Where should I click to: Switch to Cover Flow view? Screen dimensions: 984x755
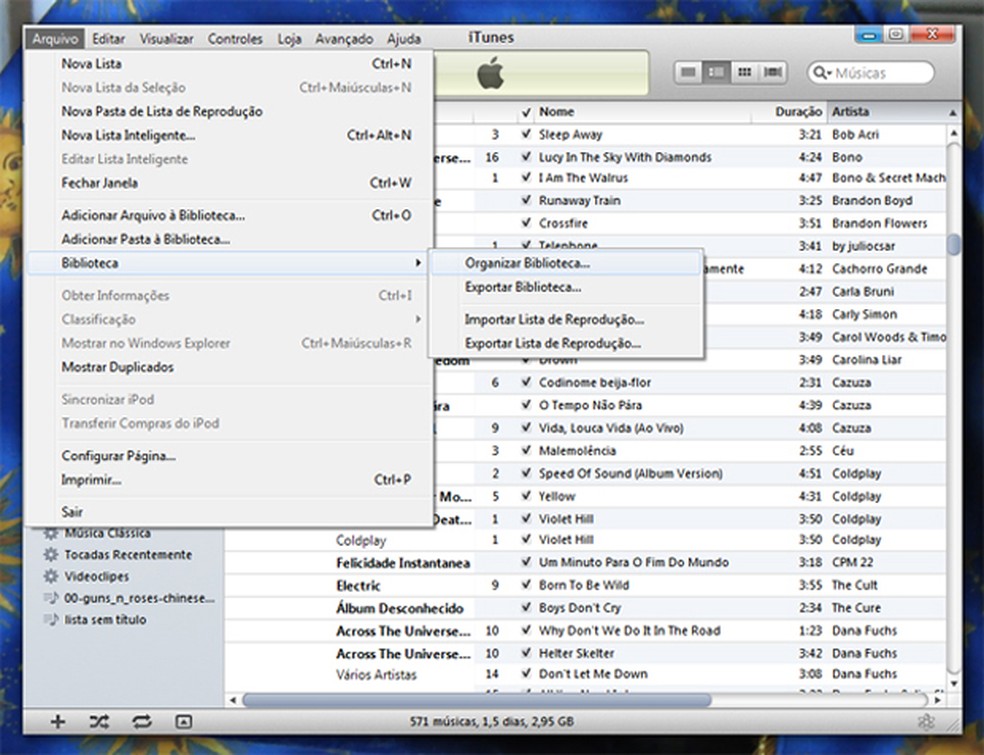771,72
